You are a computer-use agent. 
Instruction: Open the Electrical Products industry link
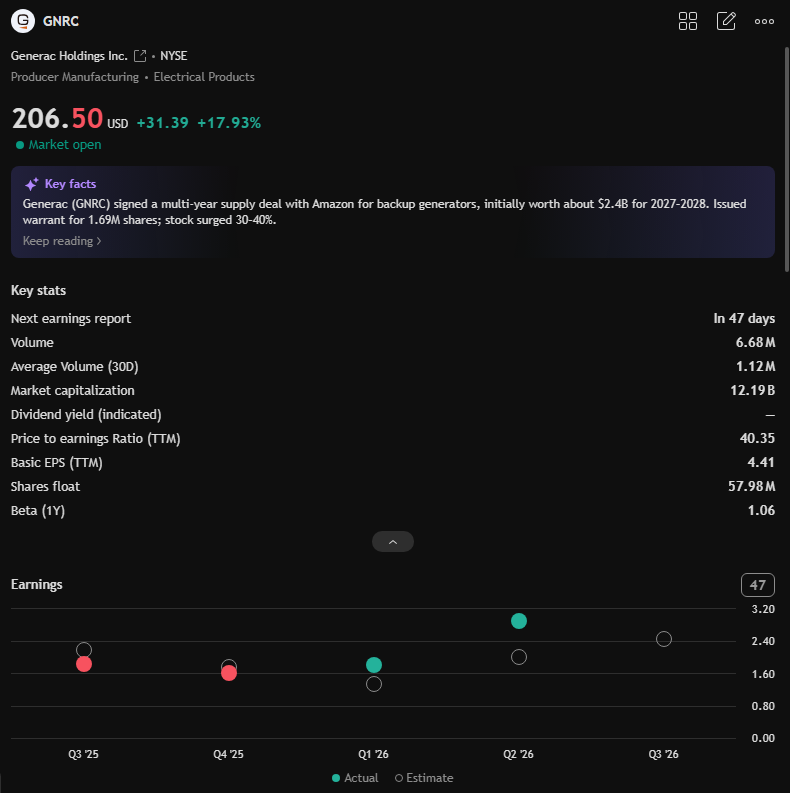(x=204, y=77)
